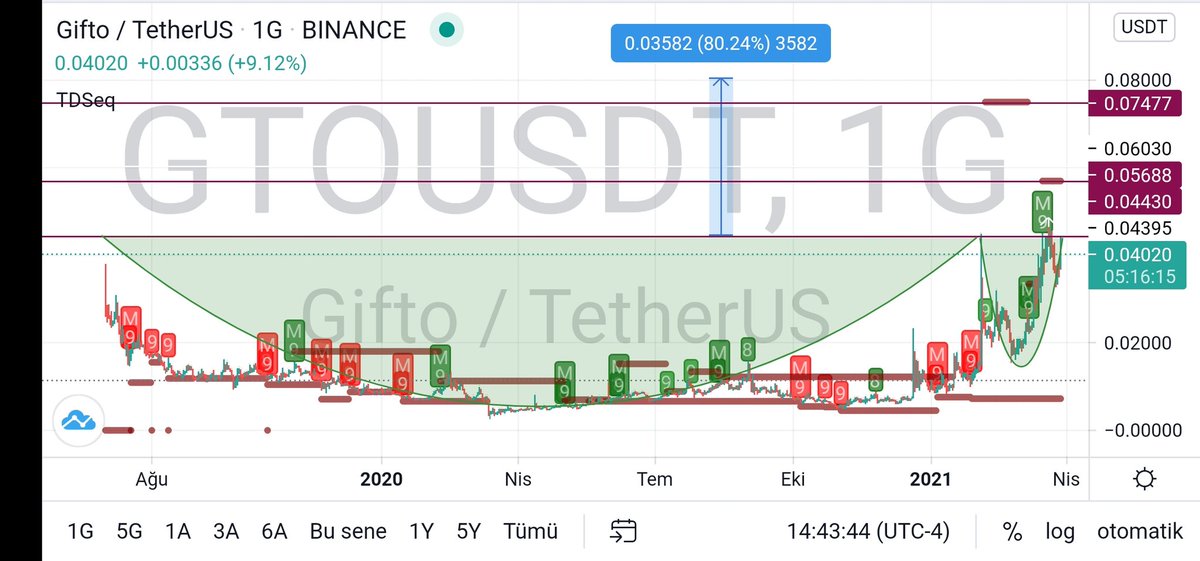
Task: Click the blue cloud sync icon
Action: [78, 421]
